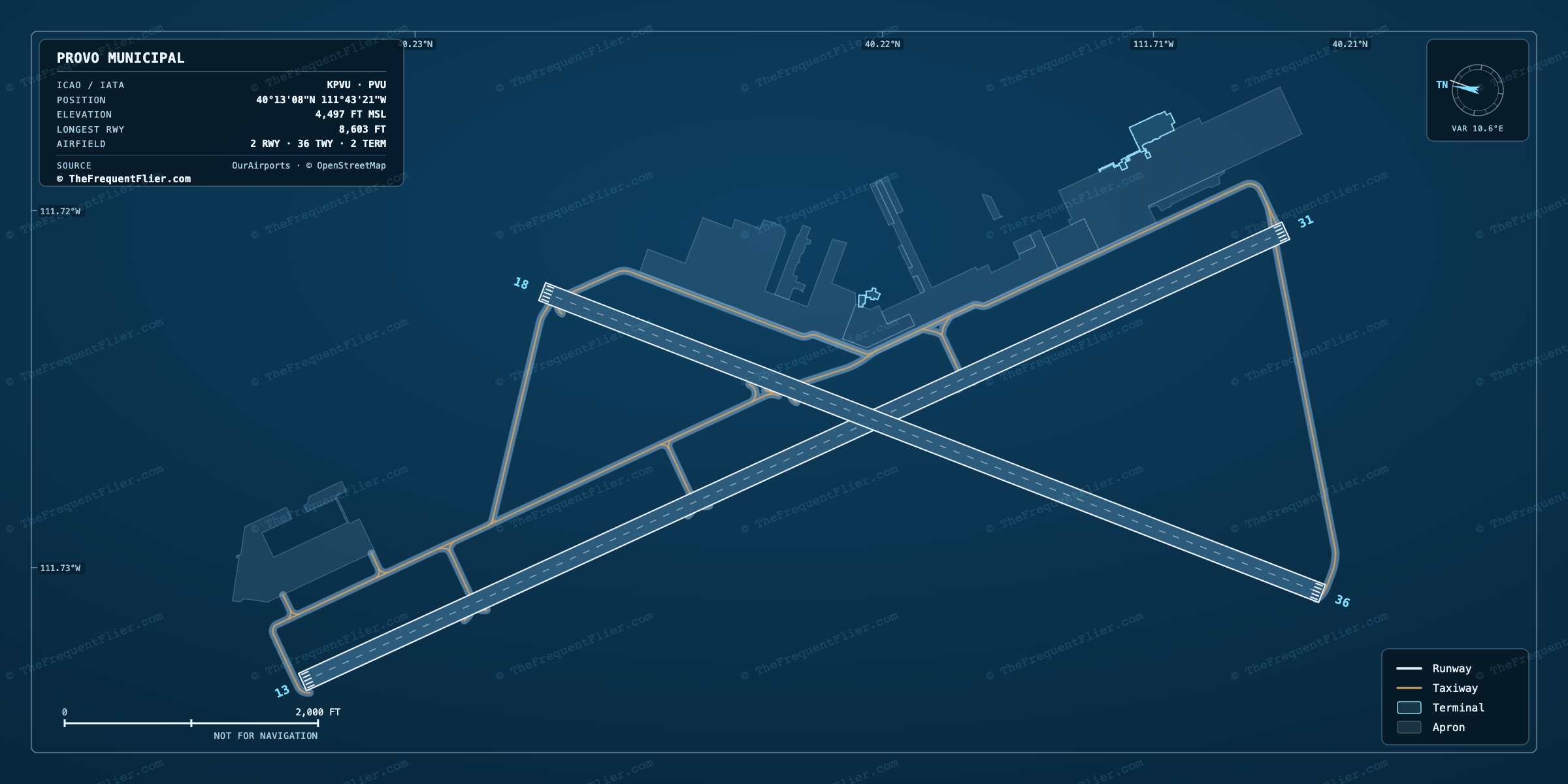Click the 8,603 FT longest runway value
Viewport: 1568px width, 784px height.
[x=363, y=129]
